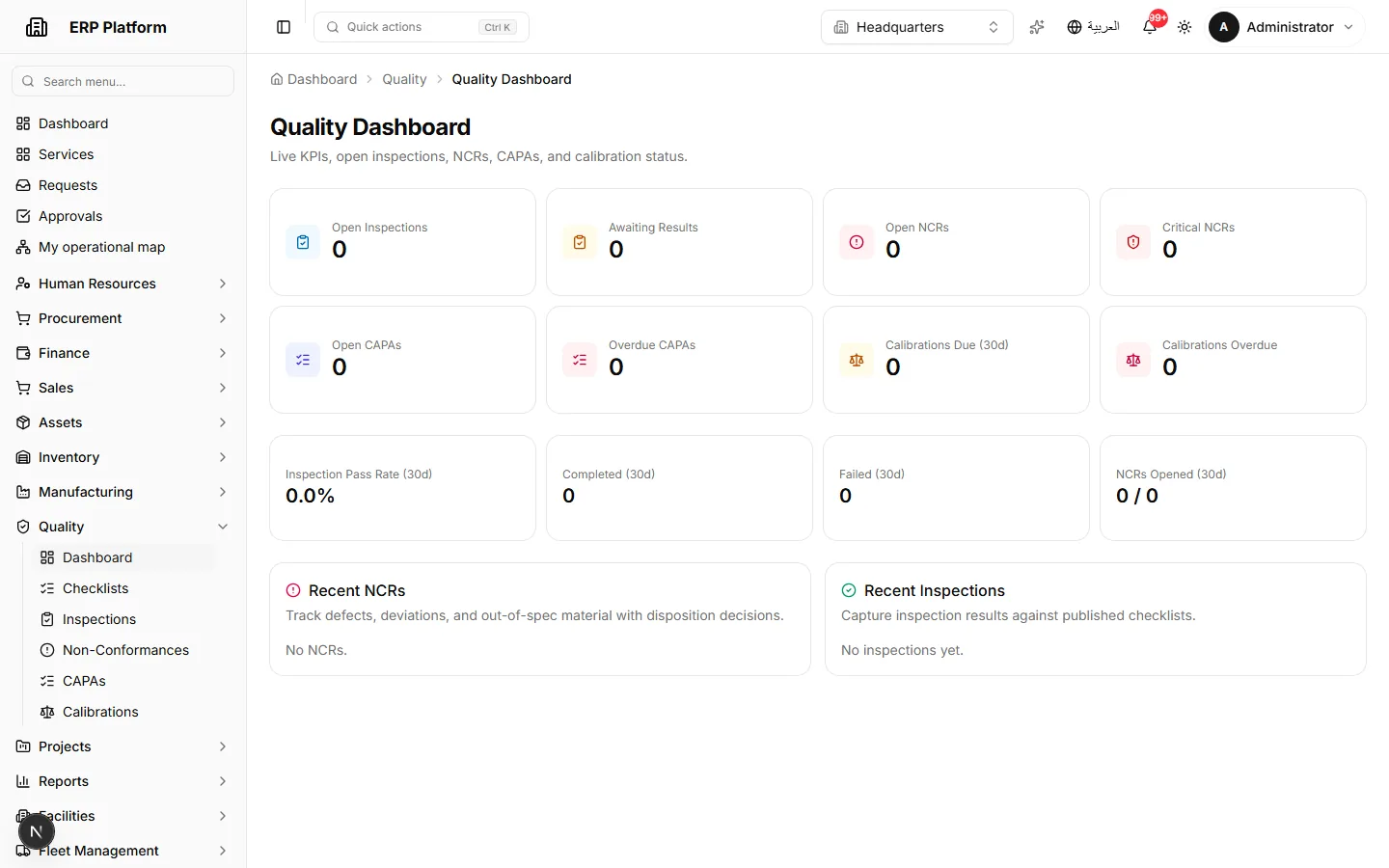This screenshot has height=868, width=1389.
Task: Click the home icon in breadcrumb
Action: tap(277, 79)
